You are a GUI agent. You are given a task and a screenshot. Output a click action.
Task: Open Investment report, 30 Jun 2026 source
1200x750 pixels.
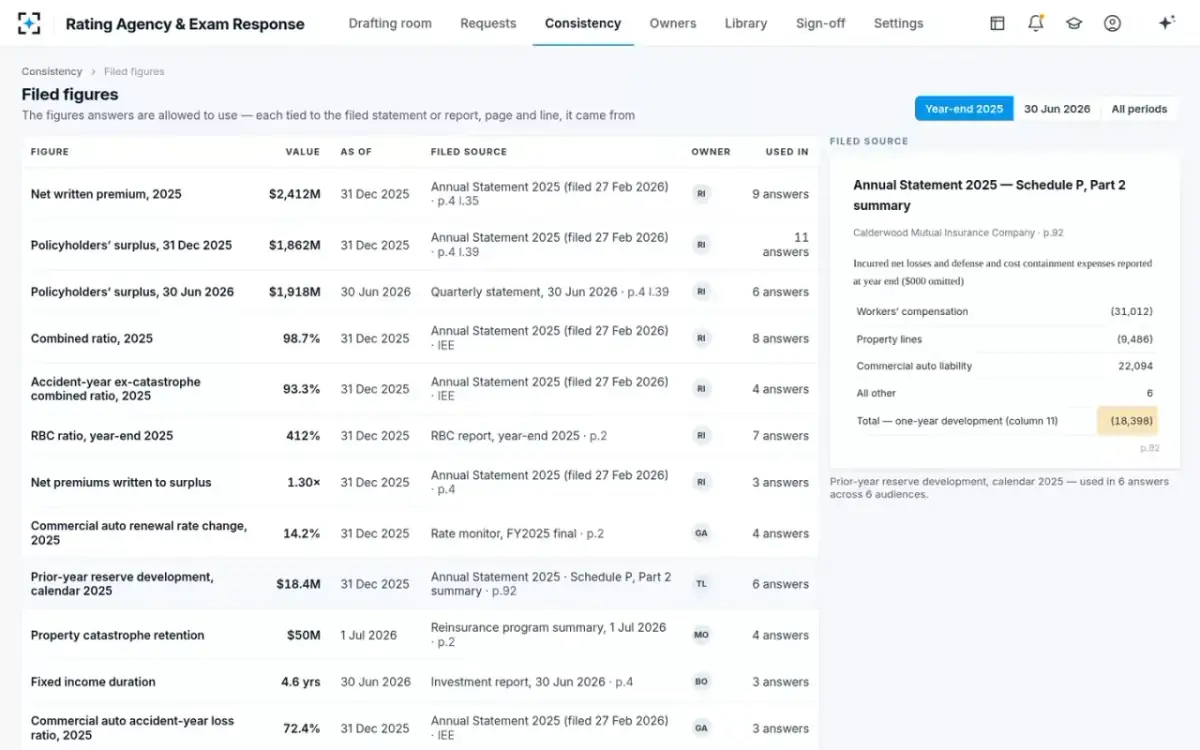[532, 682]
